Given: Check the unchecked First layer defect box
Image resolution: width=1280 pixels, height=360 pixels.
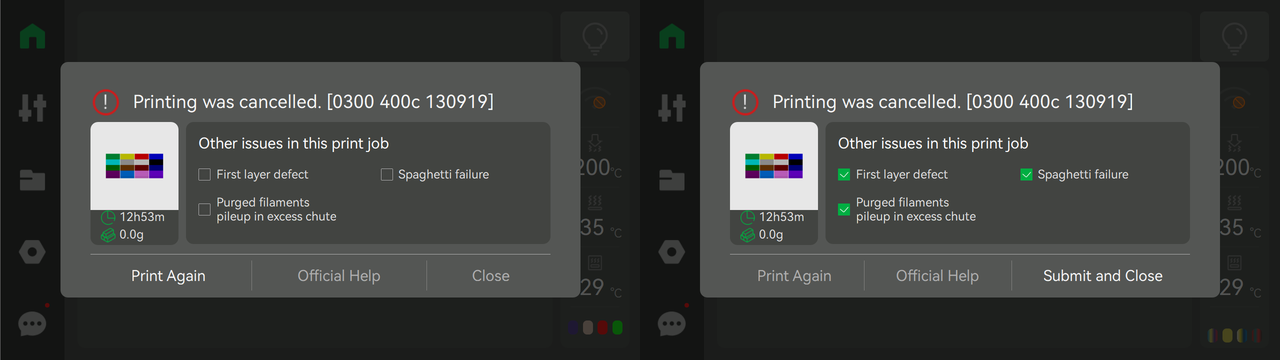Looking at the screenshot, I should tap(205, 174).
